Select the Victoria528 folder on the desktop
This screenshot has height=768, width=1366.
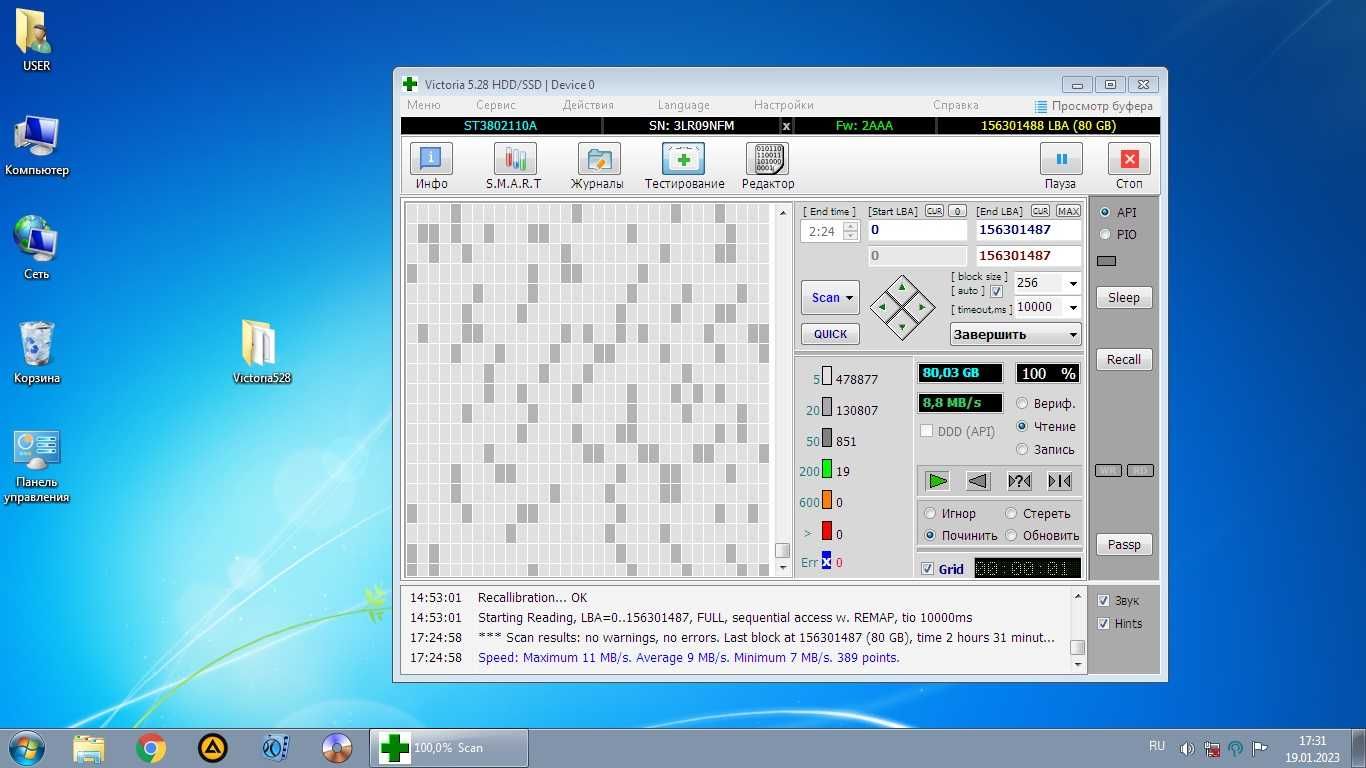pyautogui.click(x=261, y=352)
